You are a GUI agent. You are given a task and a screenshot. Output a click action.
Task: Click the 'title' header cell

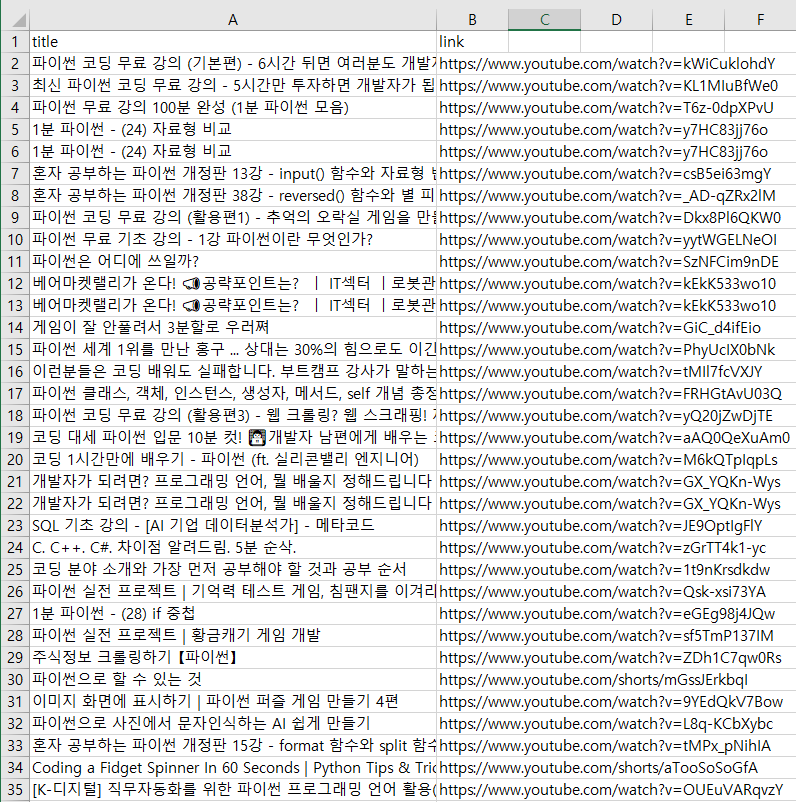tap(233, 41)
